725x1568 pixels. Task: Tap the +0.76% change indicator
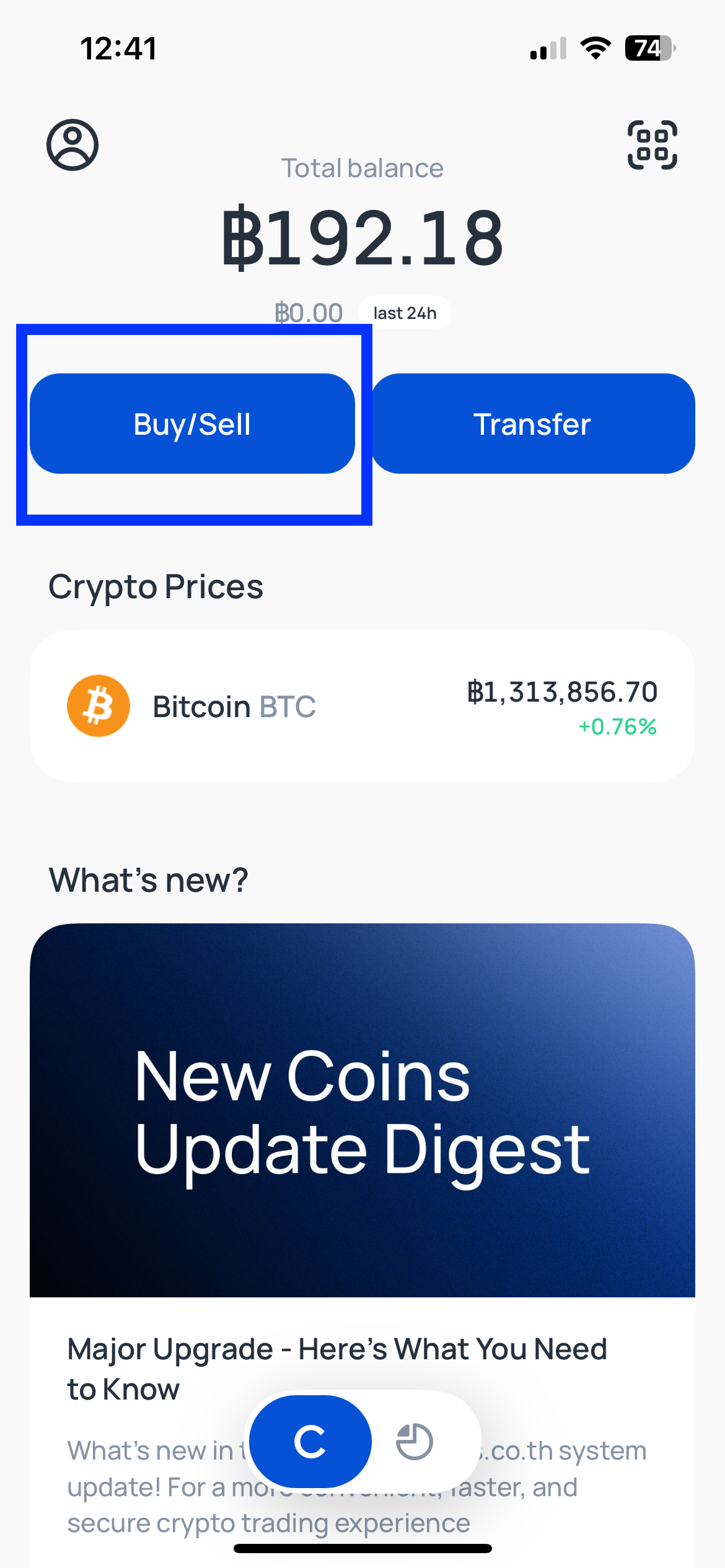tap(617, 726)
